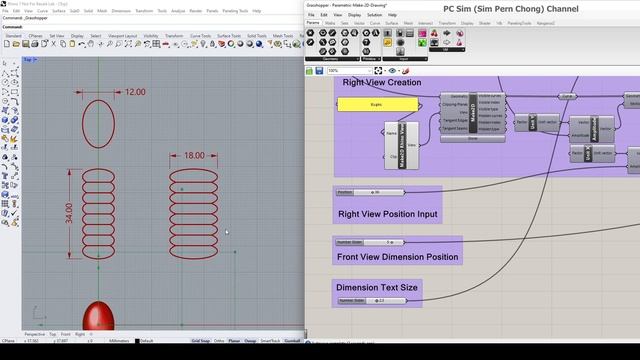This screenshot has height=360, width=640.
Task: Click the Print icon in Rhino toolbar
Action: click(35, 44)
